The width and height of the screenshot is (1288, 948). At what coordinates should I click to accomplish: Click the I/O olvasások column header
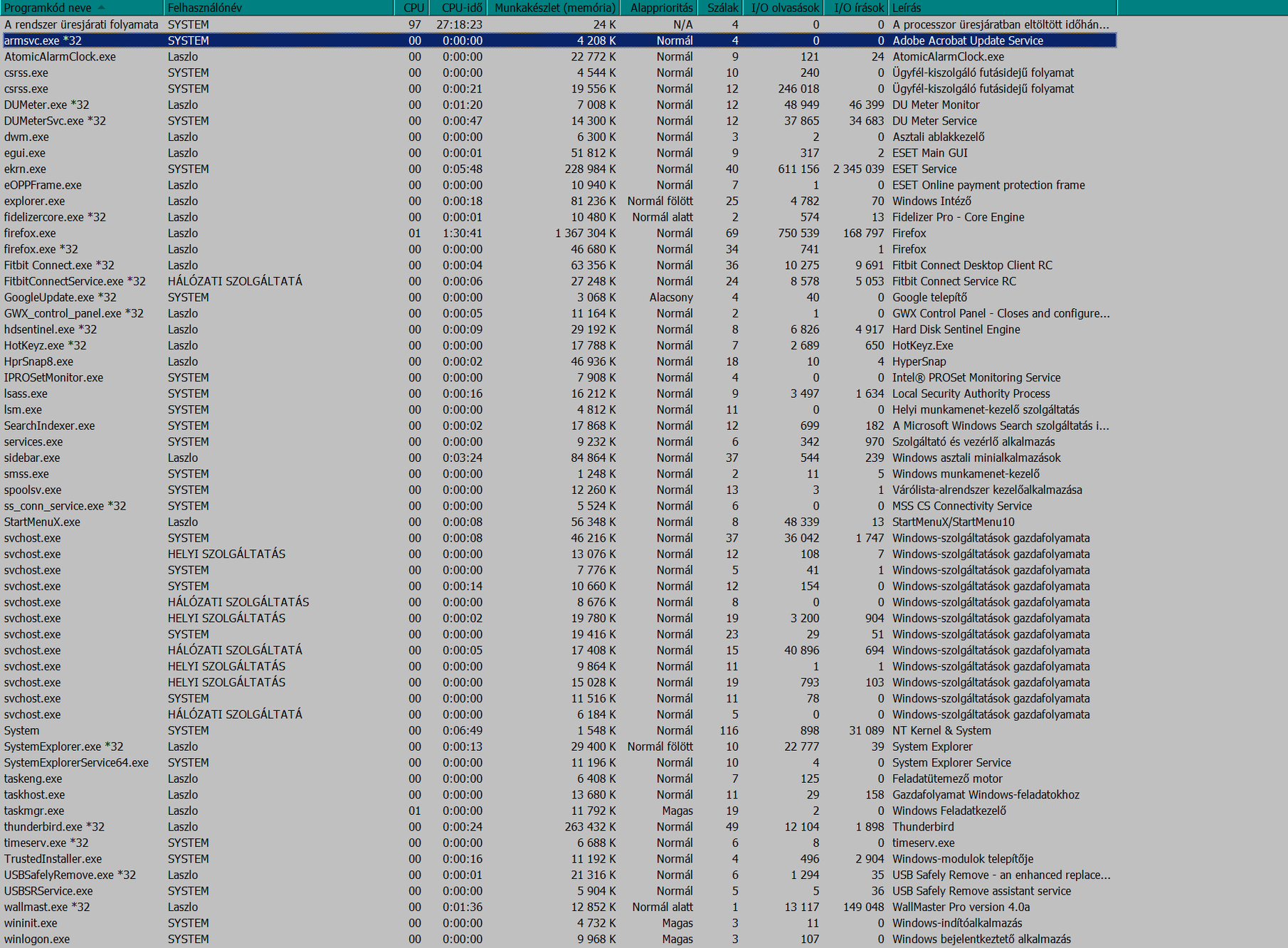[x=783, y=8]
